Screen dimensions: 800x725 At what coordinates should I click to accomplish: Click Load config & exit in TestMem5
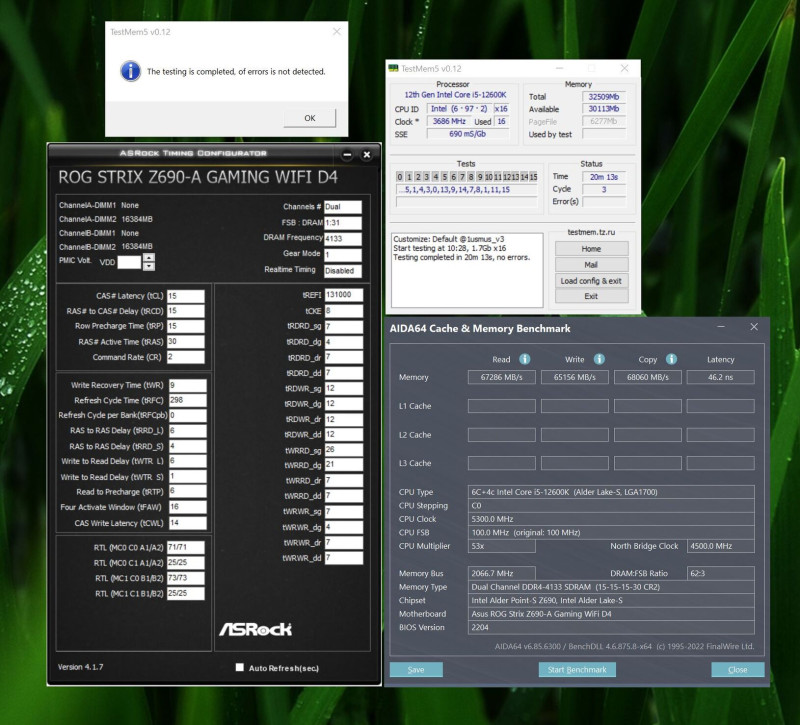[591, 281]
